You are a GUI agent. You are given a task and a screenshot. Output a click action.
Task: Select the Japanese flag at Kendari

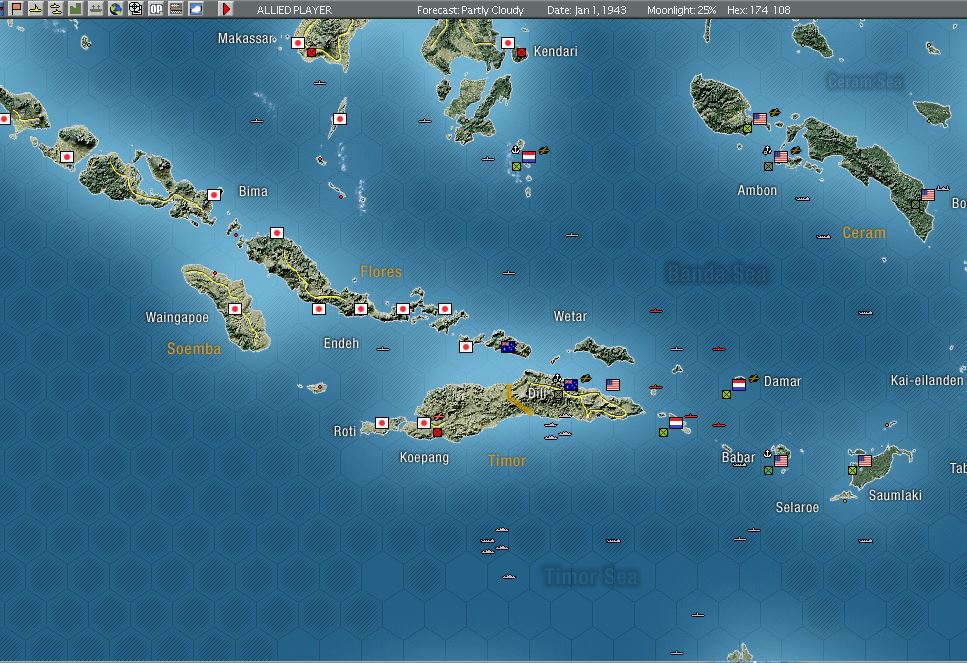(x=508, y=43)
